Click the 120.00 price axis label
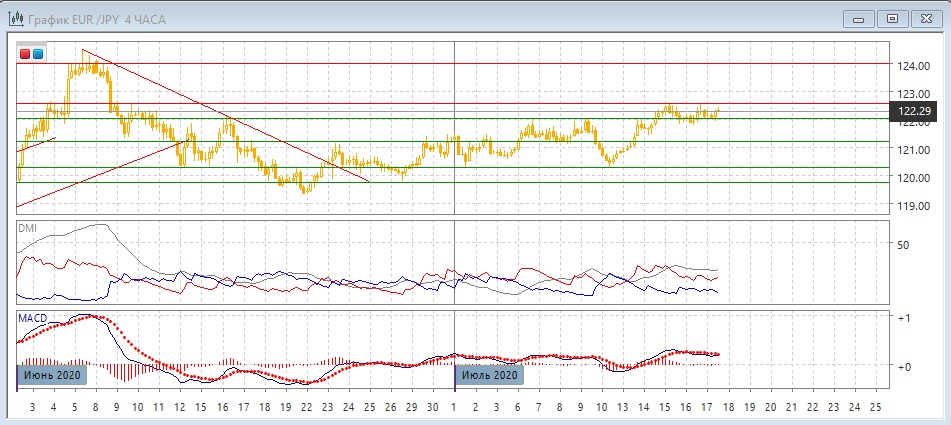 click(914, 178)
